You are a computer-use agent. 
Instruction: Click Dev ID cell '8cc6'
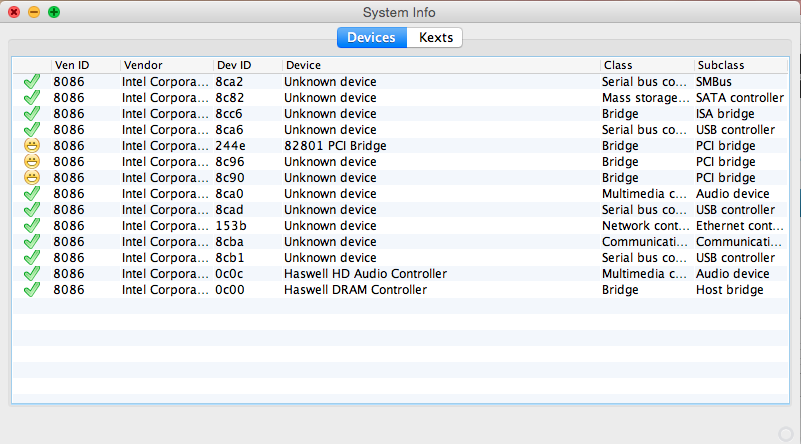[229, 113]
